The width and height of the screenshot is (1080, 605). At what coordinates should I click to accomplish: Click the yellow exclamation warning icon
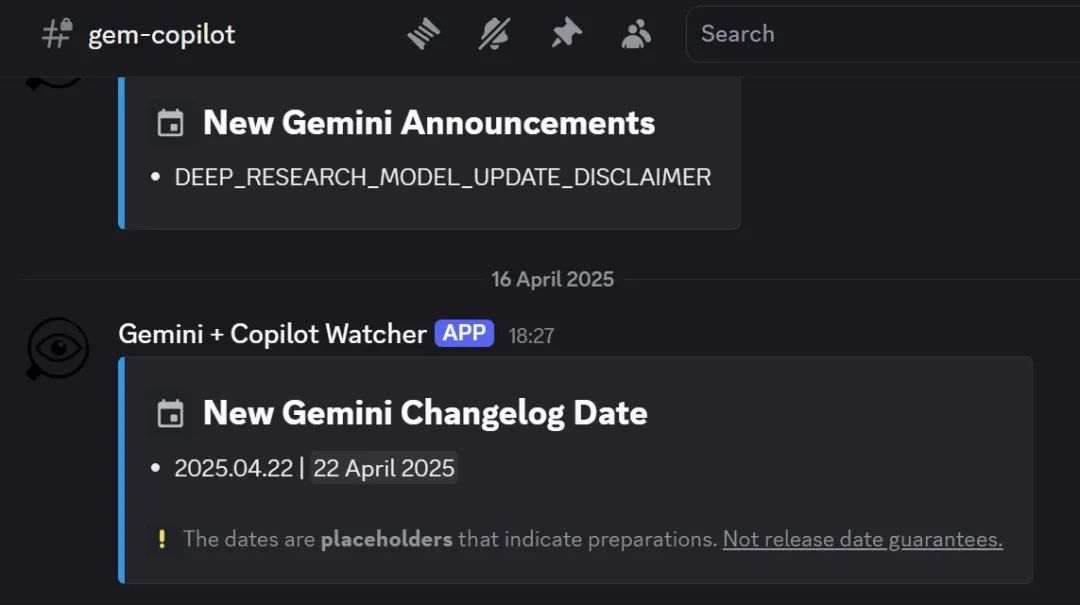tap(162, 539)
